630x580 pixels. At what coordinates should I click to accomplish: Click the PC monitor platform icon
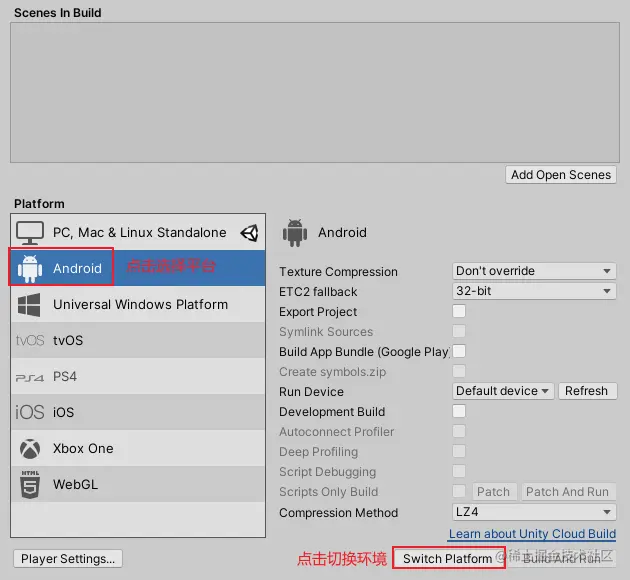[30, 233]
